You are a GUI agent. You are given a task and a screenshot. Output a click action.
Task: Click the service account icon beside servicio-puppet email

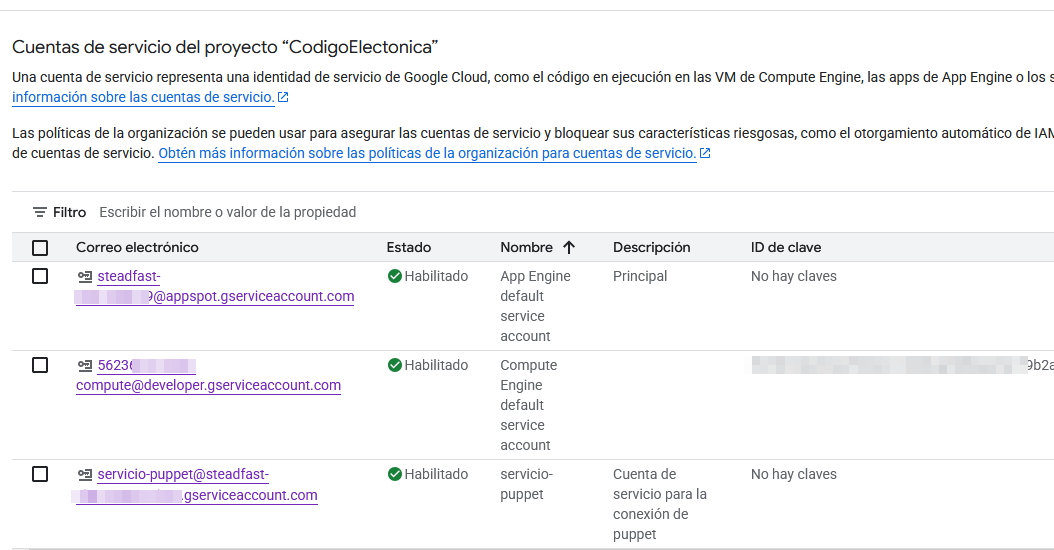click(85, 475)
